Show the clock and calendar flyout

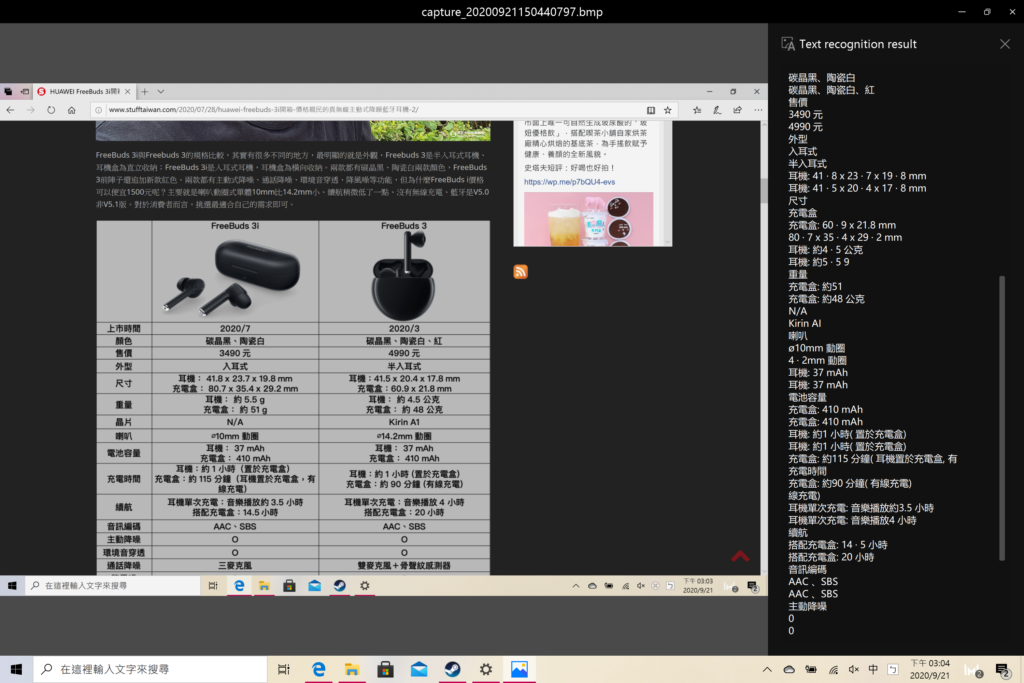(x=930, y=669)
